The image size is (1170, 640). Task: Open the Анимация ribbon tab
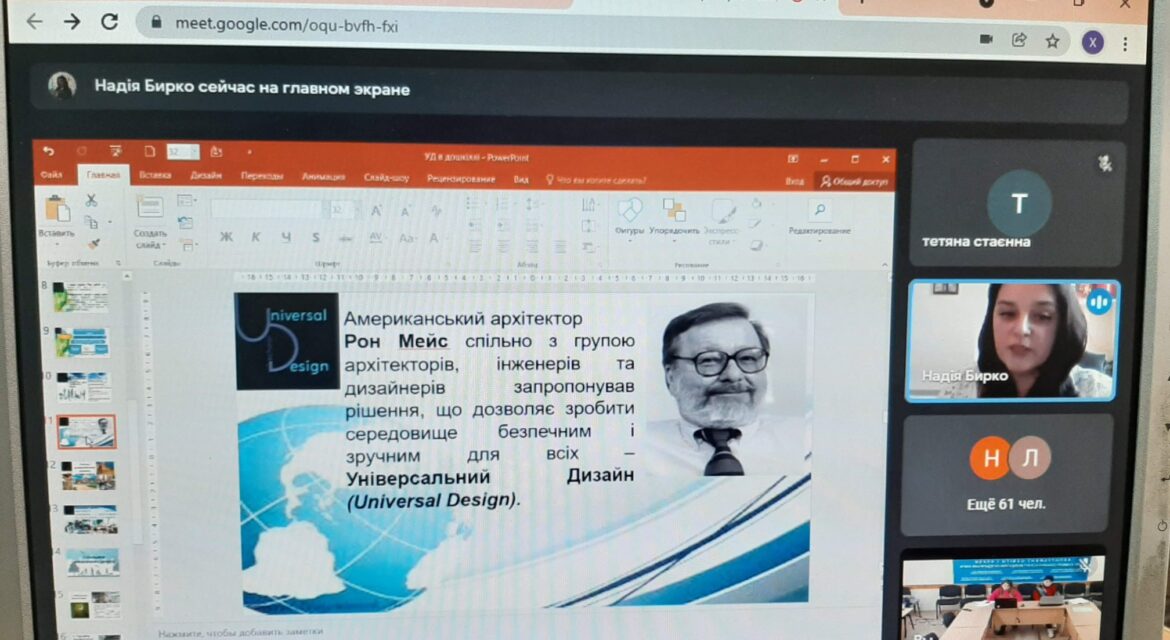323,177
